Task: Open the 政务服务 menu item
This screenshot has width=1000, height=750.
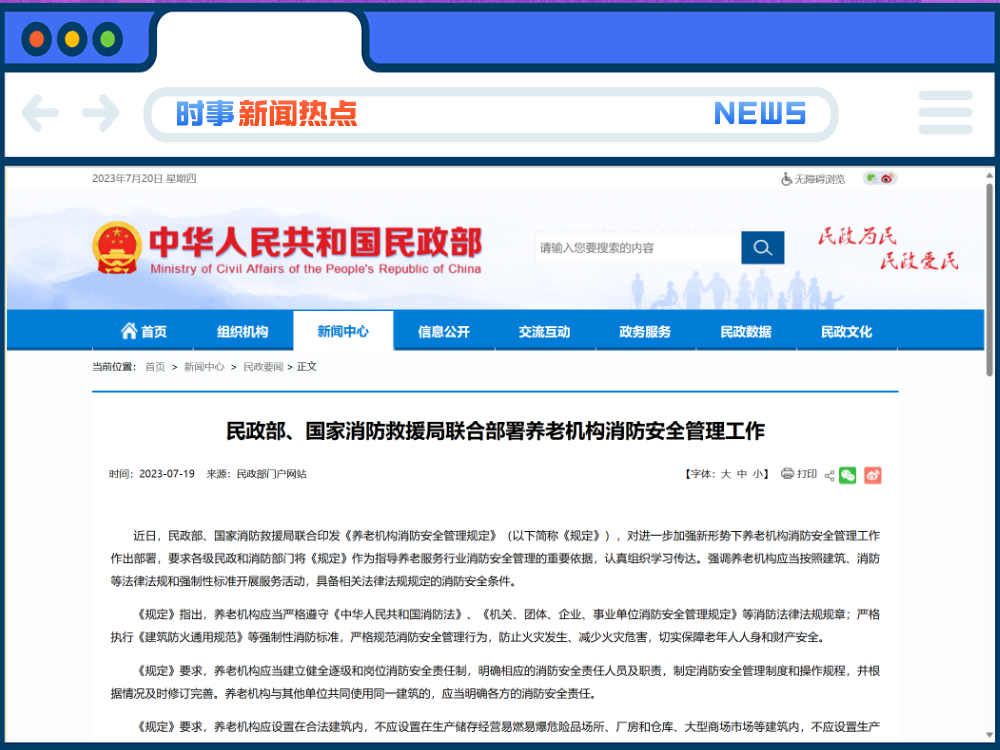Action: click(645, 332)
